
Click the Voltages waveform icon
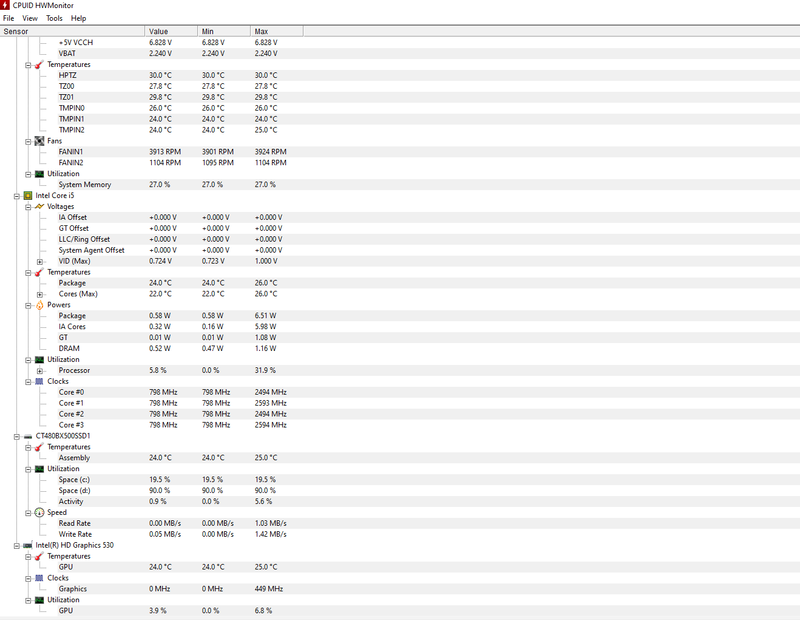coord(39,207)
